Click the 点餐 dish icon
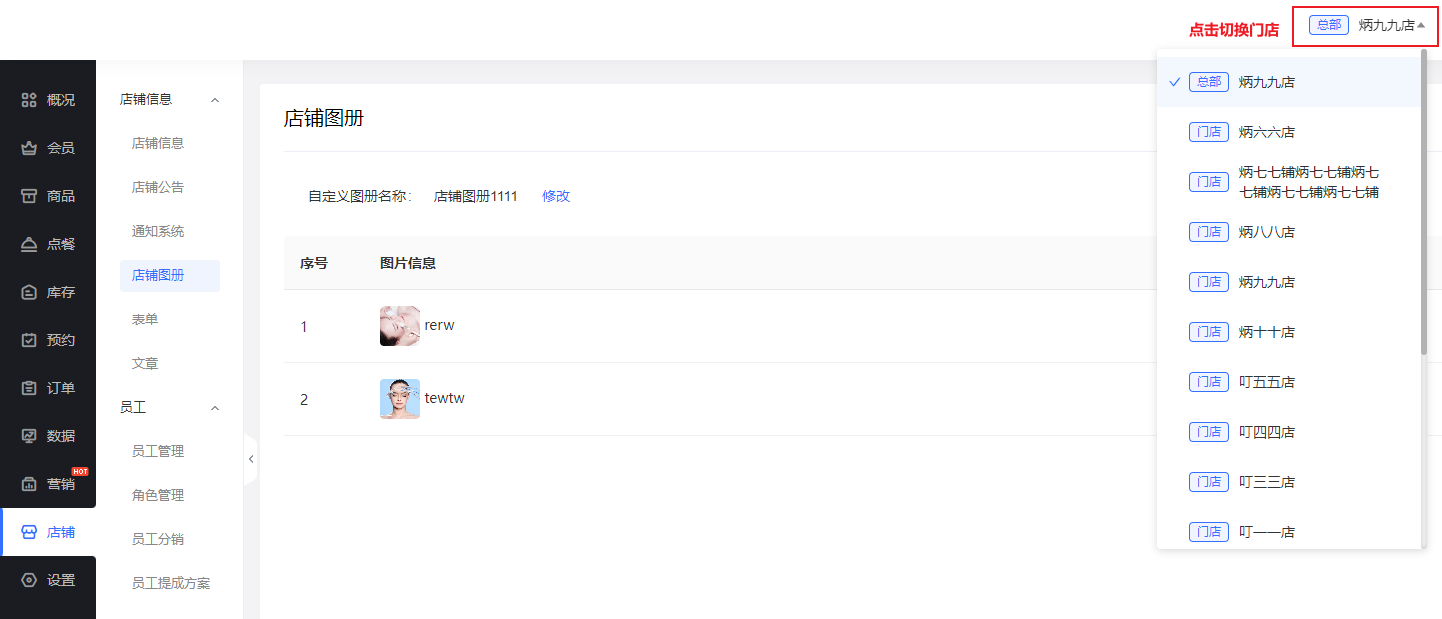 coord(29,244)
